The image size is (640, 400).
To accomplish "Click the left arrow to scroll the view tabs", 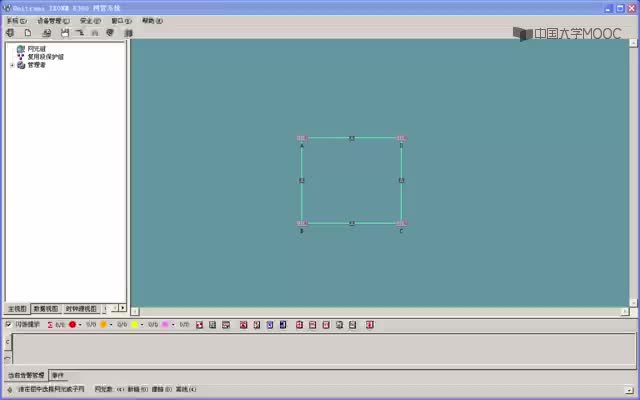I will [116, 308].
